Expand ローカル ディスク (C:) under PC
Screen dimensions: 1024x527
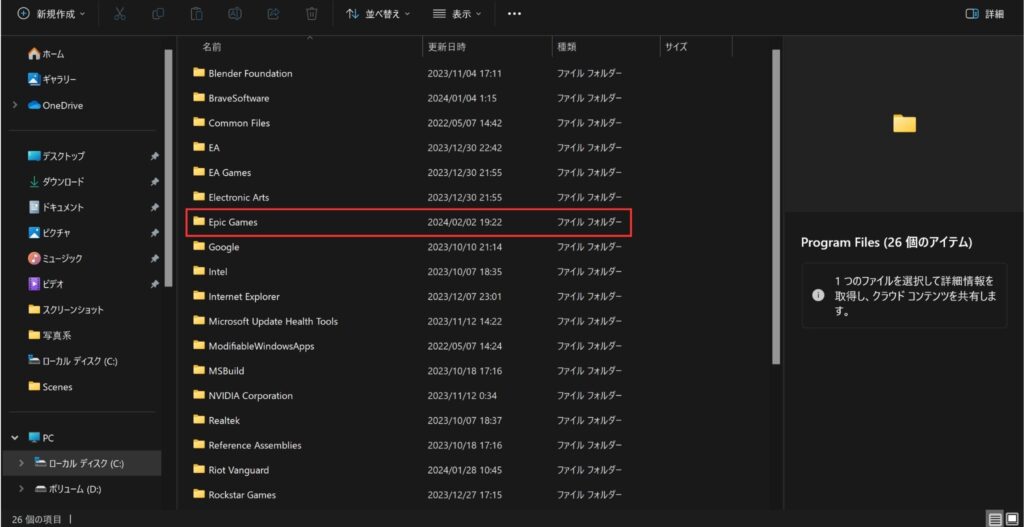point(22,463)
